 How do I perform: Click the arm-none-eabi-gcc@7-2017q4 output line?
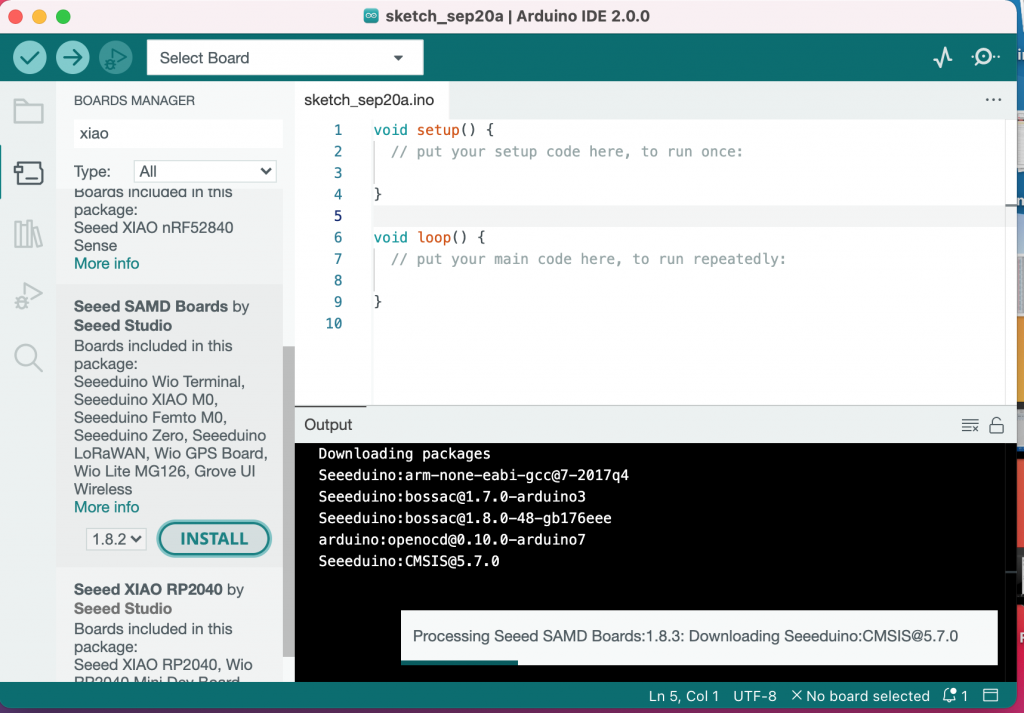tap(473, 475)
